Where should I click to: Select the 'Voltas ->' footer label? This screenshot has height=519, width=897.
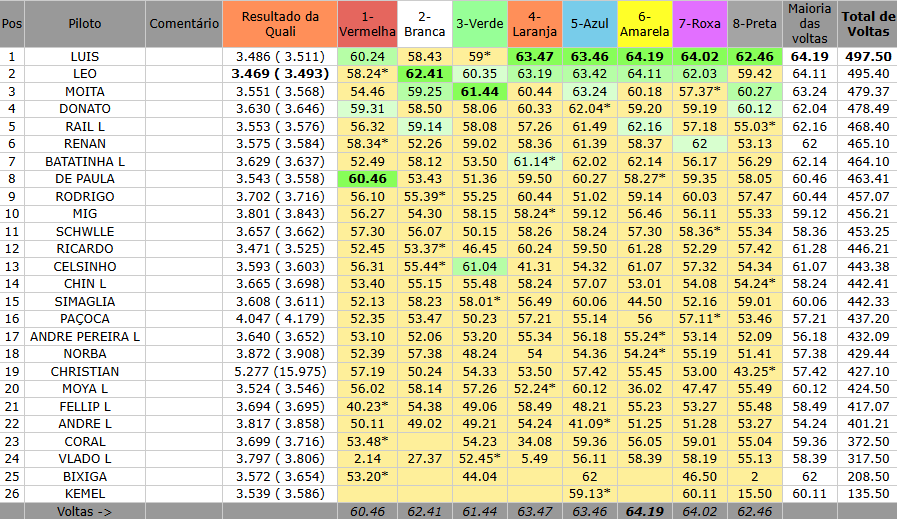click(84, 511)
